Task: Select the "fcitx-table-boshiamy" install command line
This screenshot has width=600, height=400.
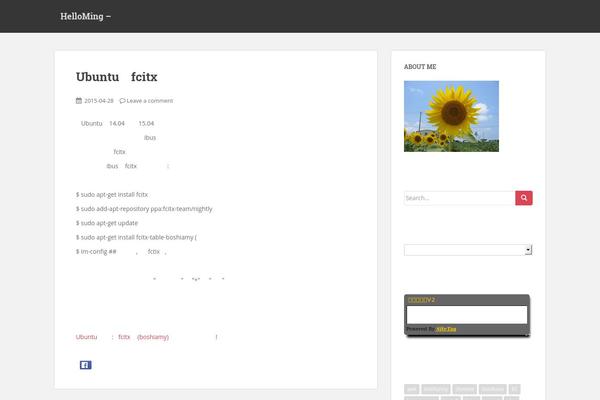Action: point(136,237)
